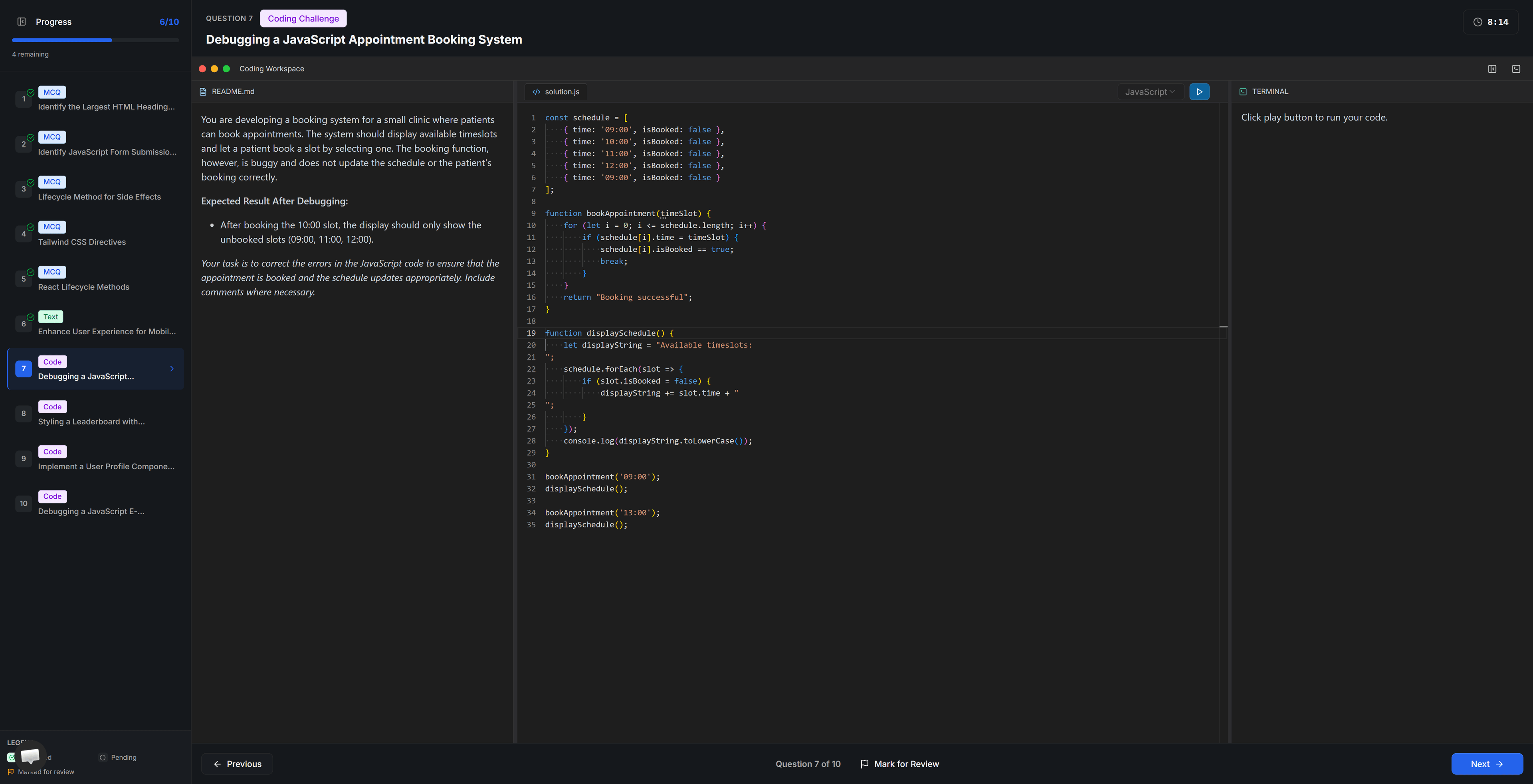This screenshot has height=784, width=1533.
Task: Place cursor on line 23 slot.isBooked condition
Action: click(646, 381)
